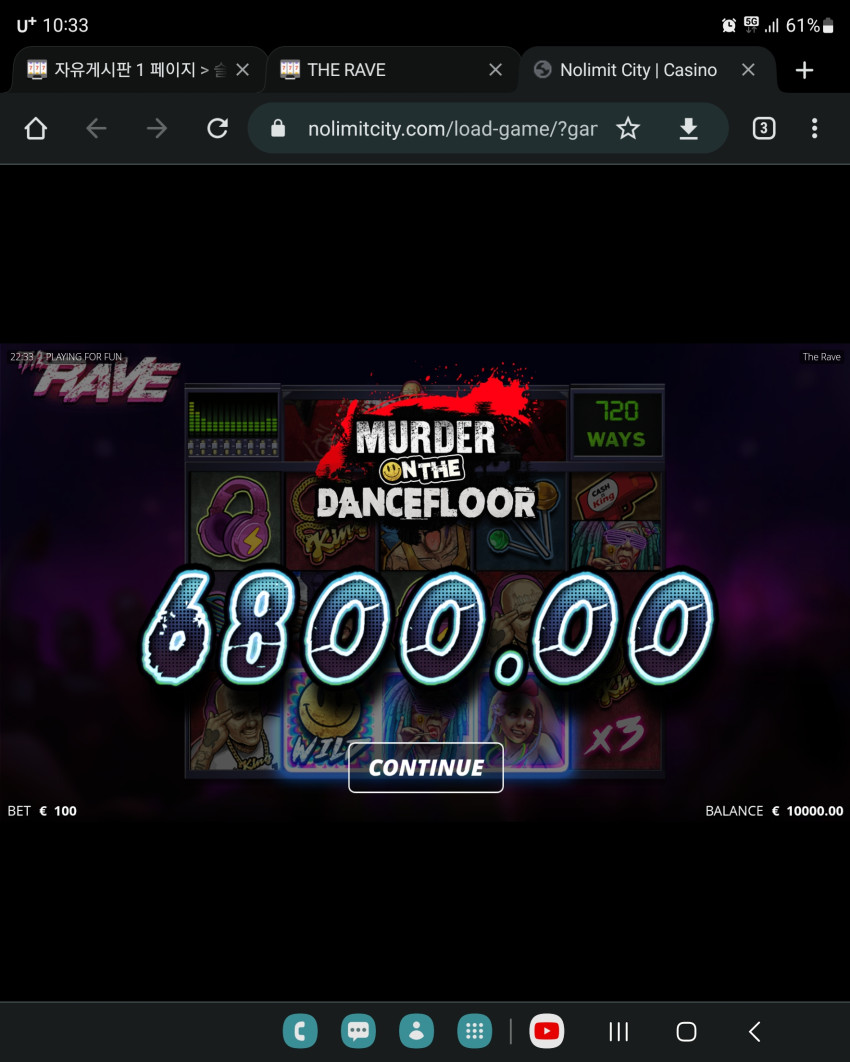Viewport: 850px width, 1062px height.
Task: Tap the Android back navigation button
Action: pyautogui.click(x=755, y=1032)
